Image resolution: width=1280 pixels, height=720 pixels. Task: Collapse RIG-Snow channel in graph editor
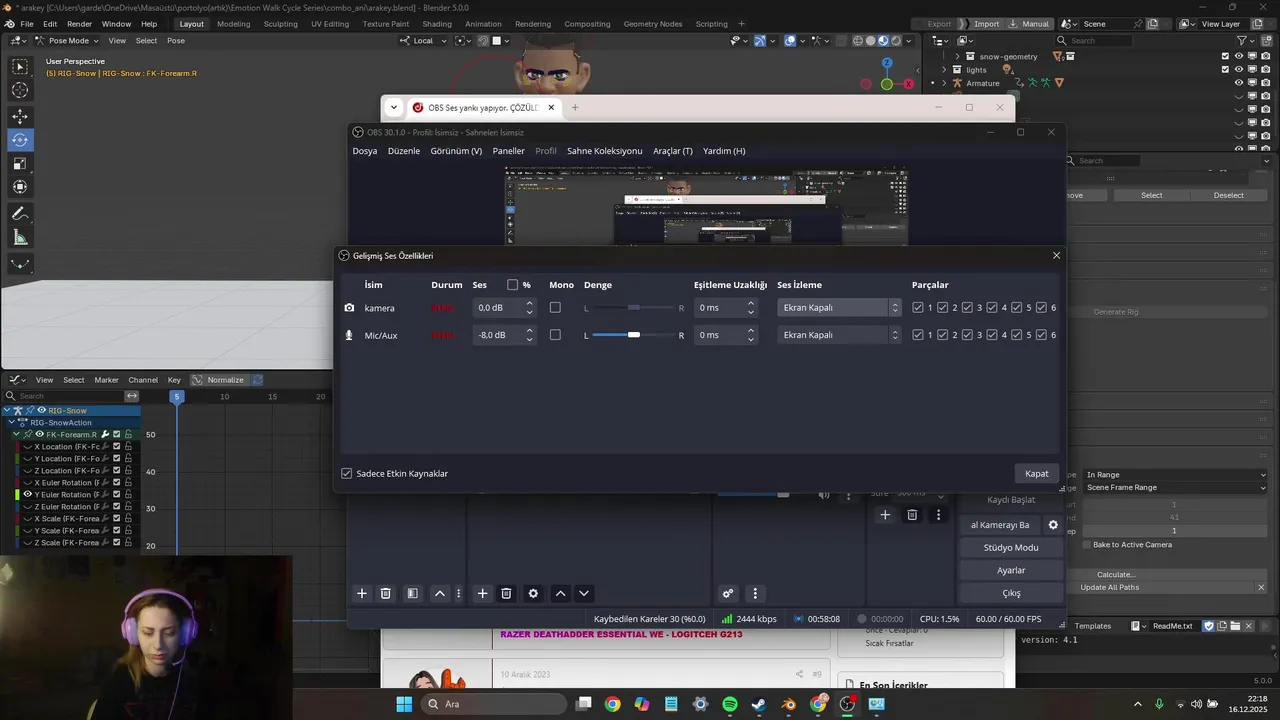coord(8,411)
